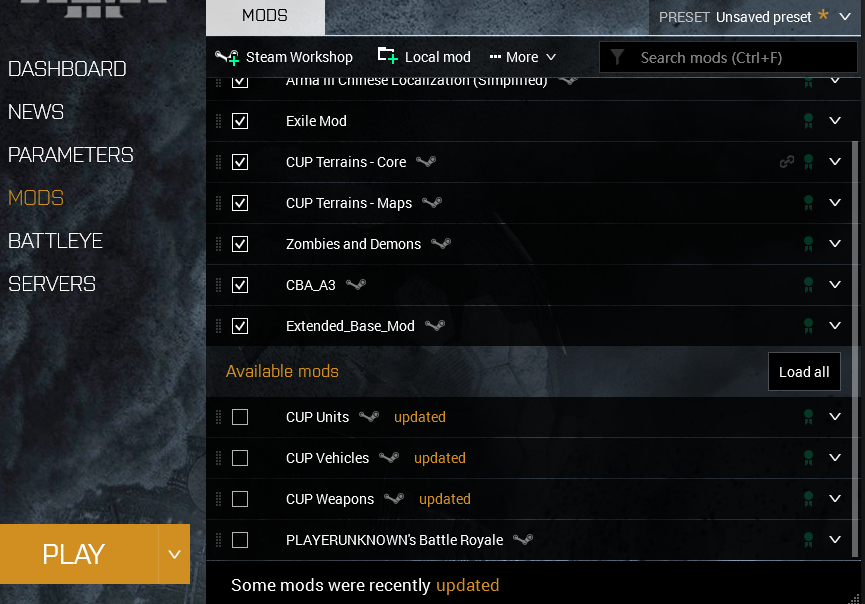
Task: Click the filter funnel icon in search
Action: point(617,57)
